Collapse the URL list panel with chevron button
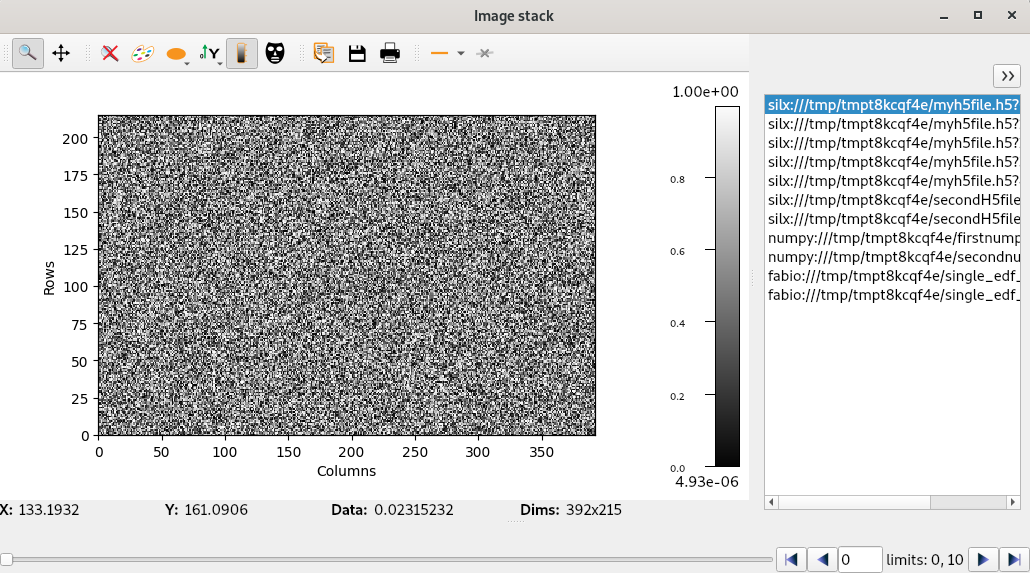Screen dimensions: 1030x573 (1007, 76)
